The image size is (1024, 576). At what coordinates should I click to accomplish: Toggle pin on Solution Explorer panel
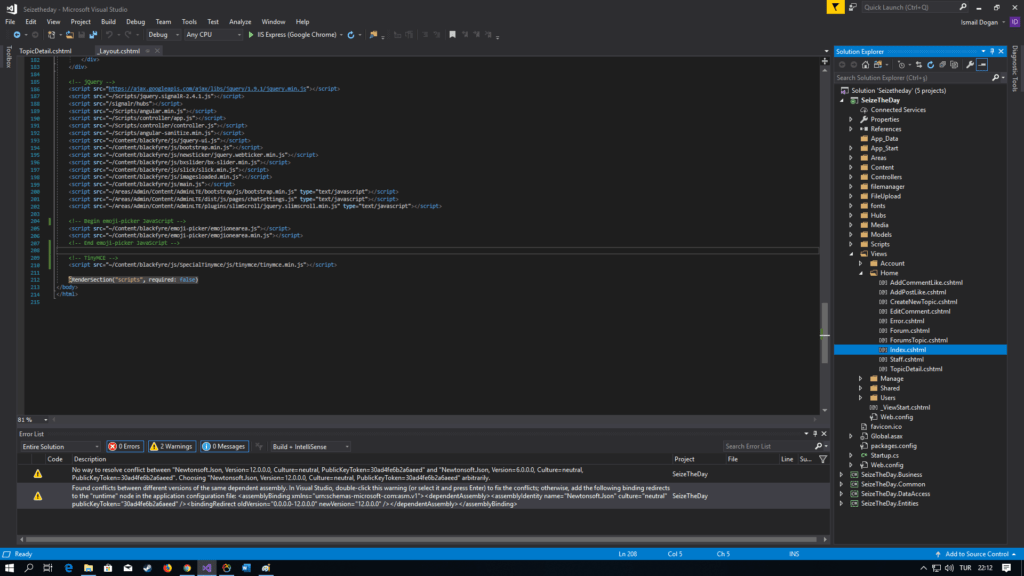(x=992, y=52)
